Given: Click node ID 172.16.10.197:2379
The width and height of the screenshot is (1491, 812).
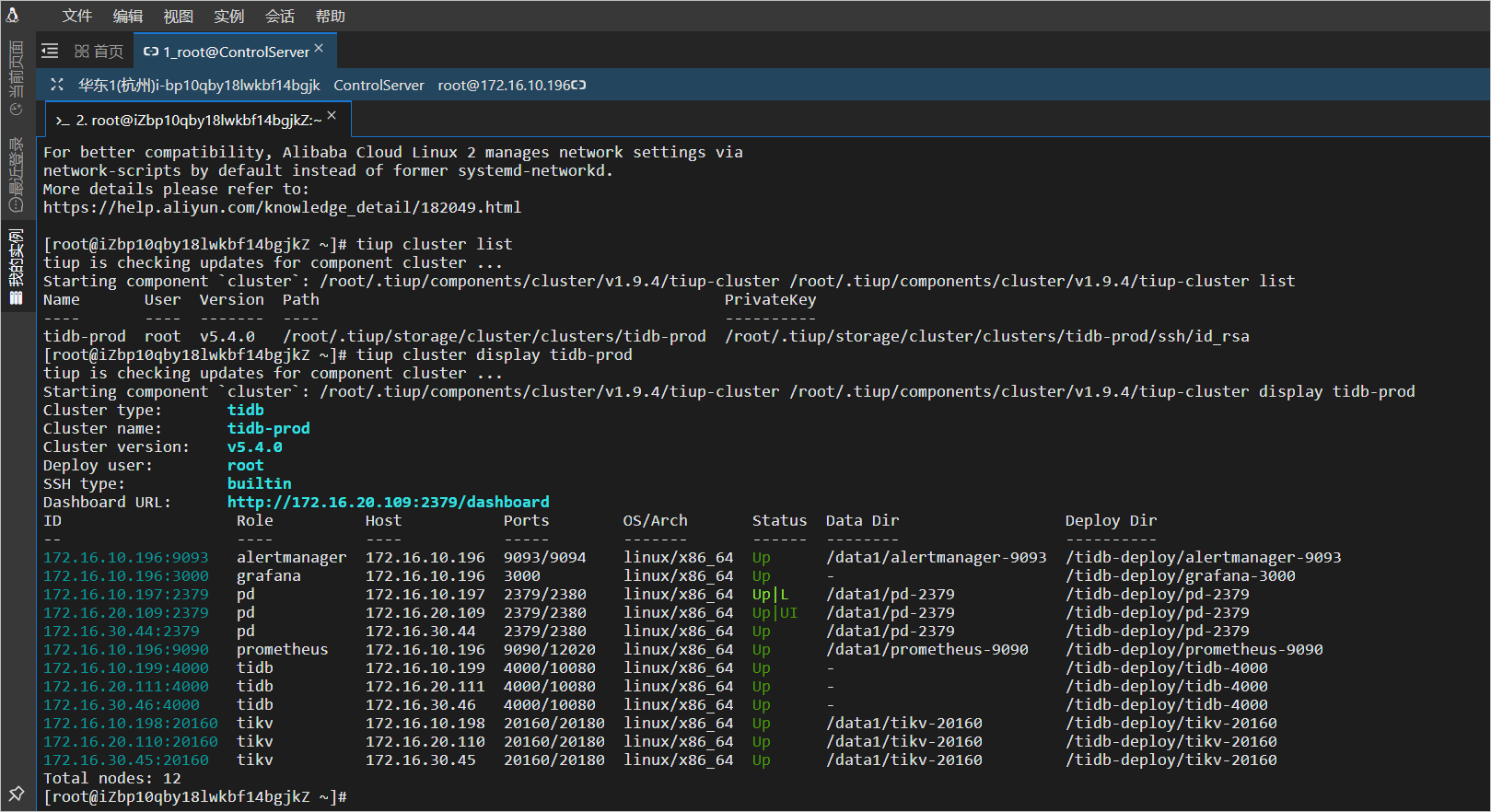Looking at the screenshot, I should pyautogui.click(x=125, y=594).
